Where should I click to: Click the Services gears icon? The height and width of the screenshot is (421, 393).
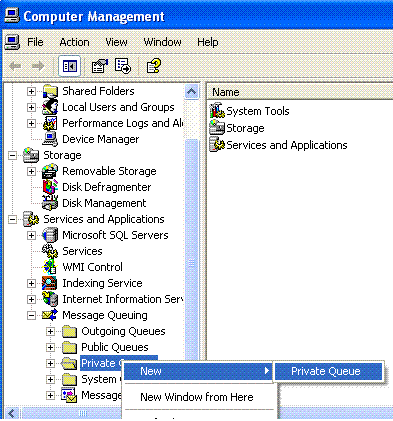point(50,251)
